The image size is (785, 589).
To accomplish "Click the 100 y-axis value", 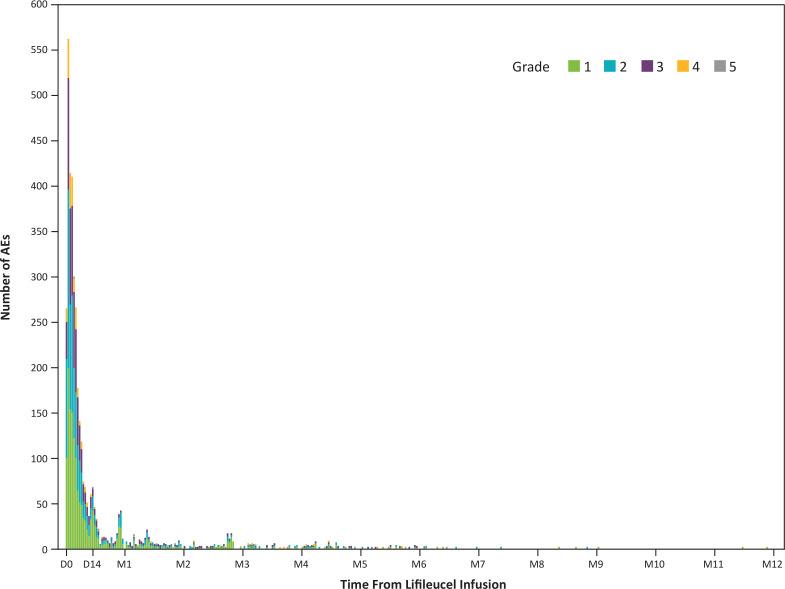I will [39, 459].
